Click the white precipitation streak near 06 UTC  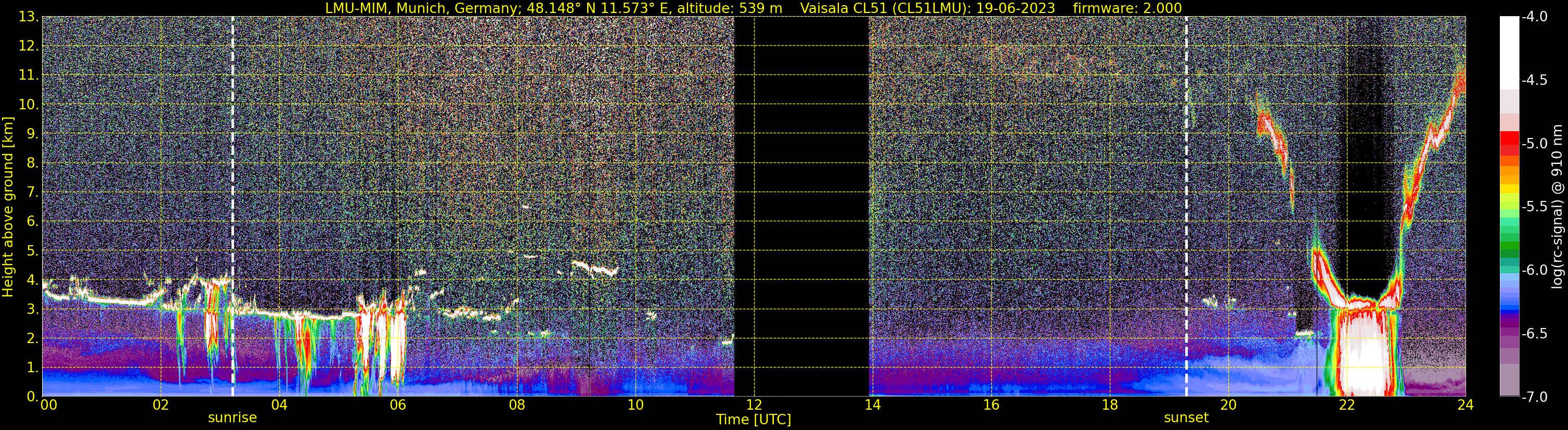(x=397, y=347)
